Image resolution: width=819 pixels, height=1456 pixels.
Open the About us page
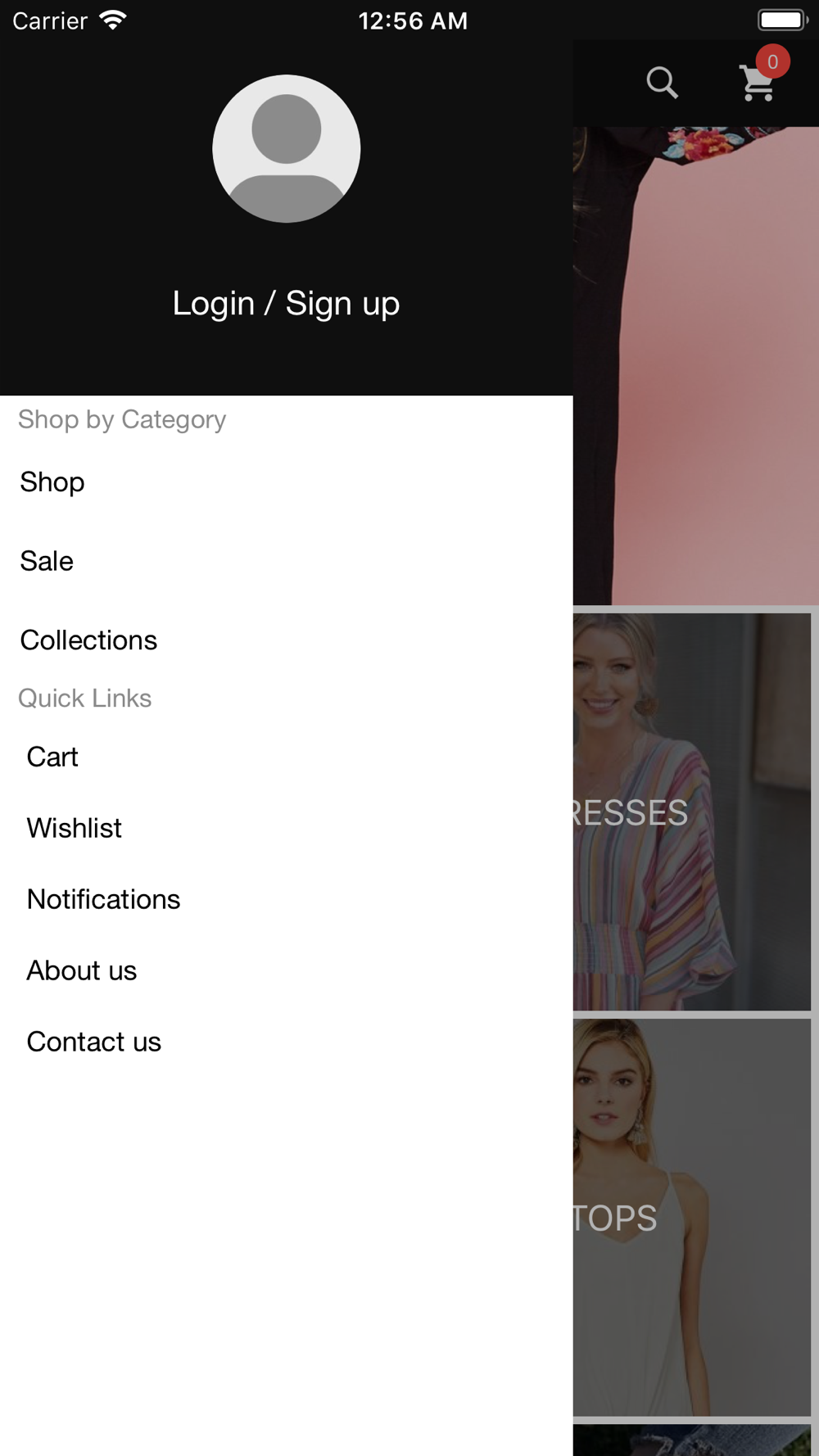click(287, 970)
